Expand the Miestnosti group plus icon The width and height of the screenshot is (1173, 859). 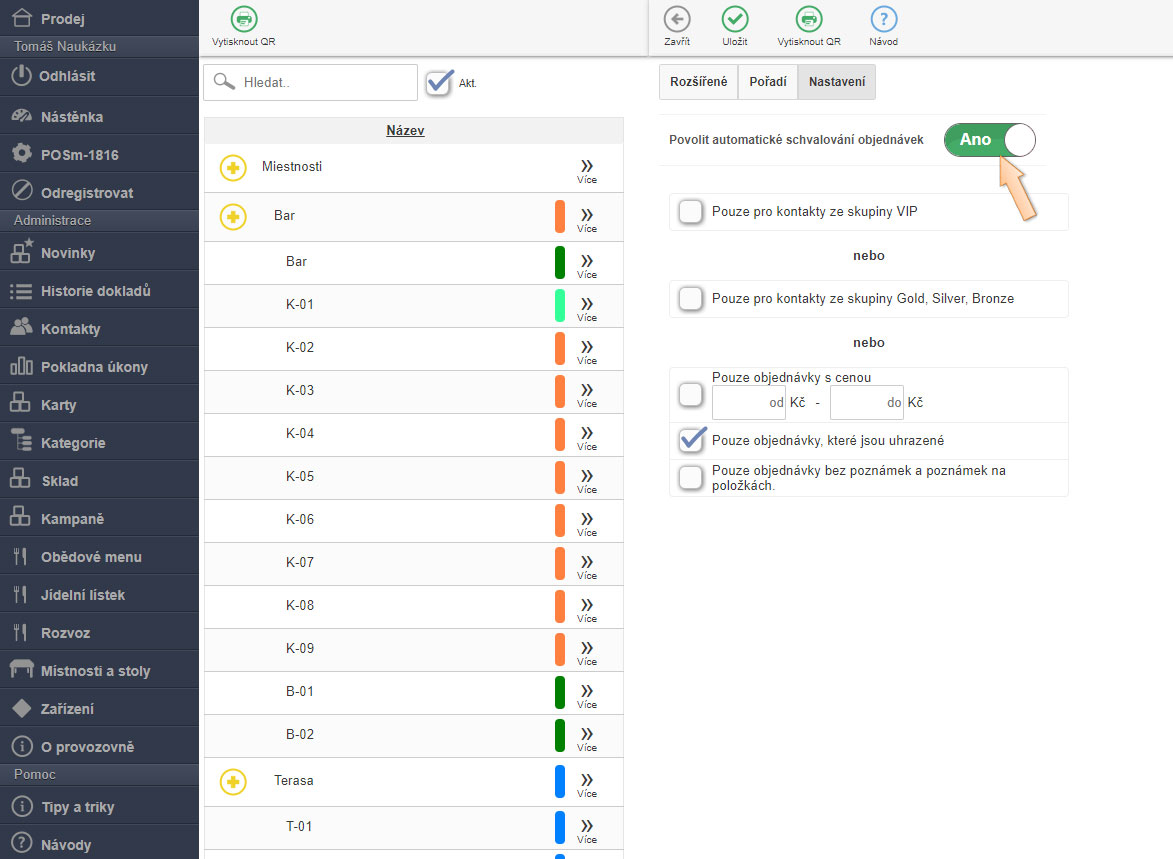233,168
